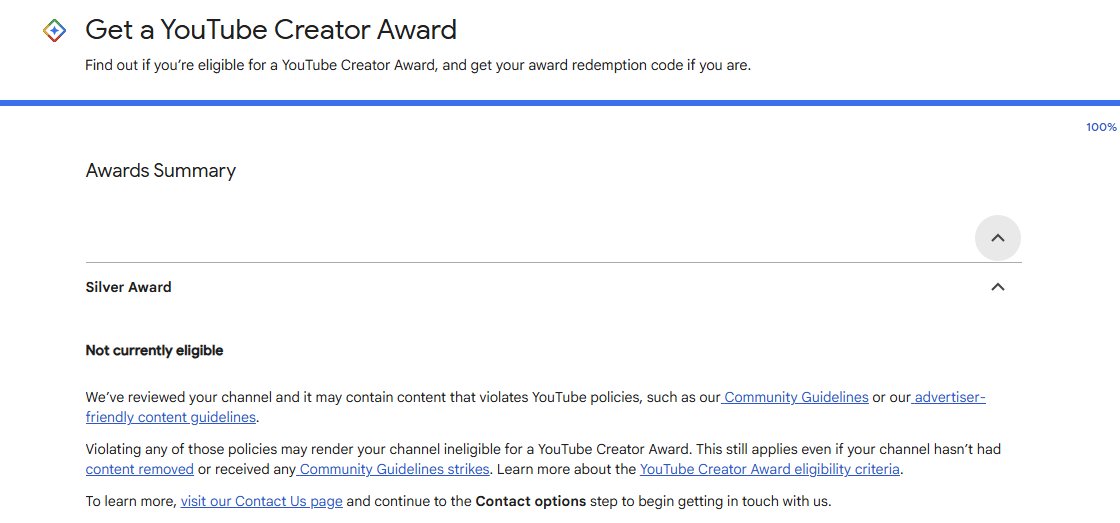Screen dimensions: 1120x523
Task: Click the Silver Award row label
Action: click(x=129, y=287)
